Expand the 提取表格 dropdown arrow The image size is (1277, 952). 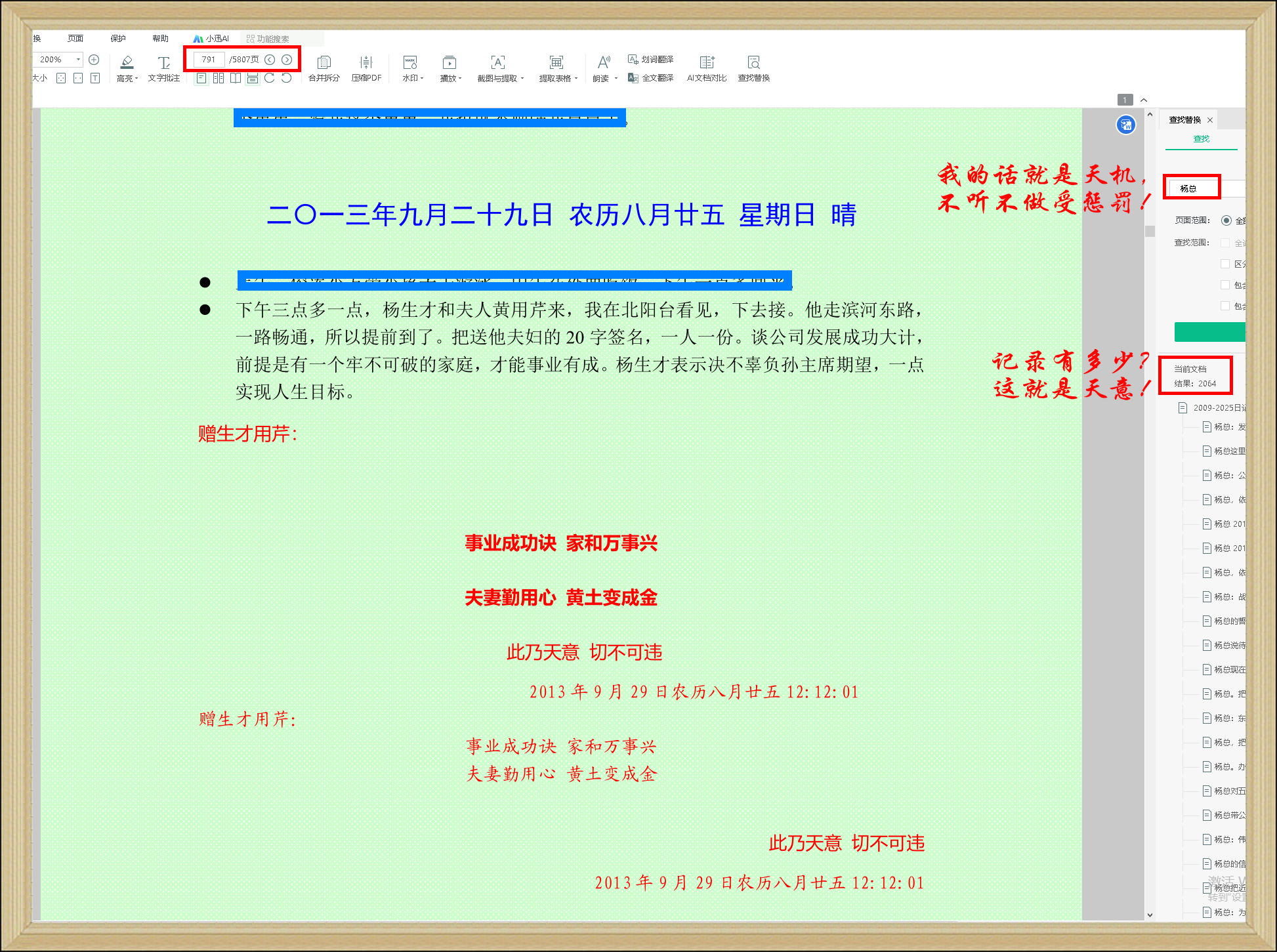click(x=576, y=79)
